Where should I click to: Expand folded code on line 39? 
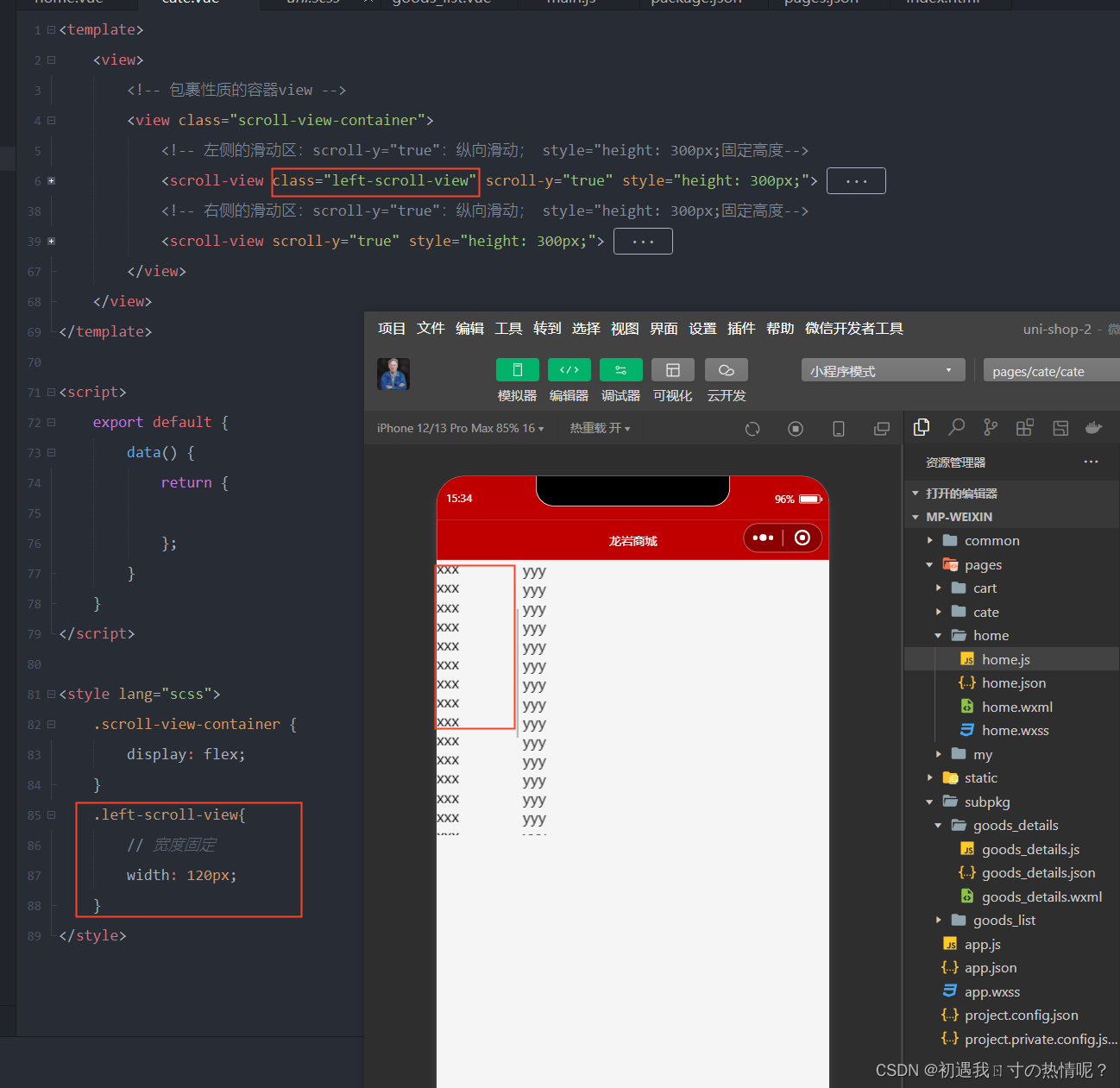(x=51, y=241)
